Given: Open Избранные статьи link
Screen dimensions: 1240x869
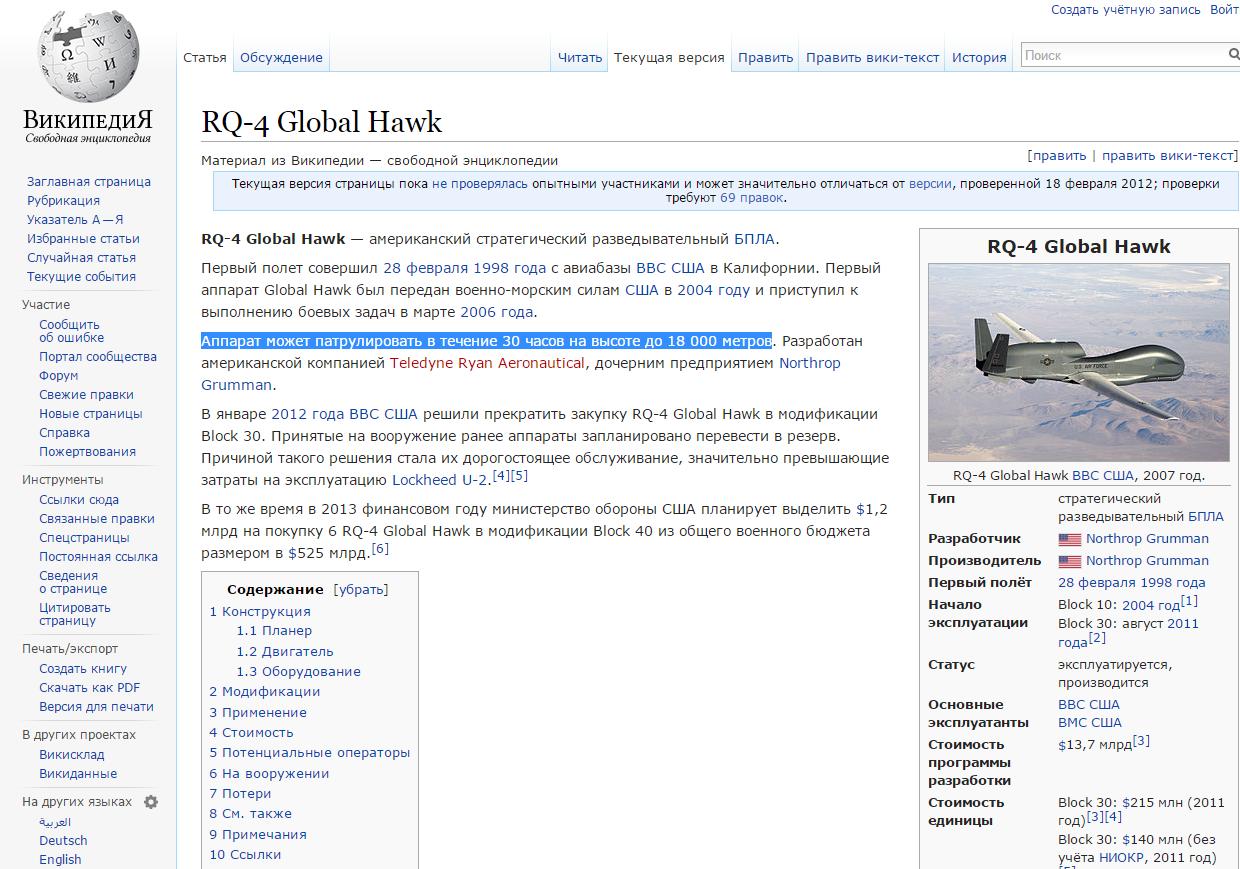Looking at the screenshot, I should [x=83, y=239].
